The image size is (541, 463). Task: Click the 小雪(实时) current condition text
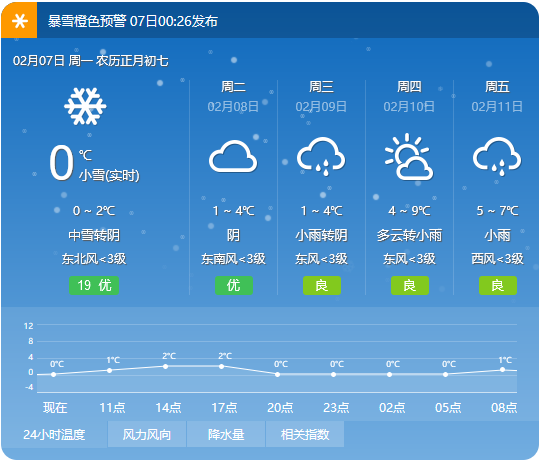pos(109,176)
